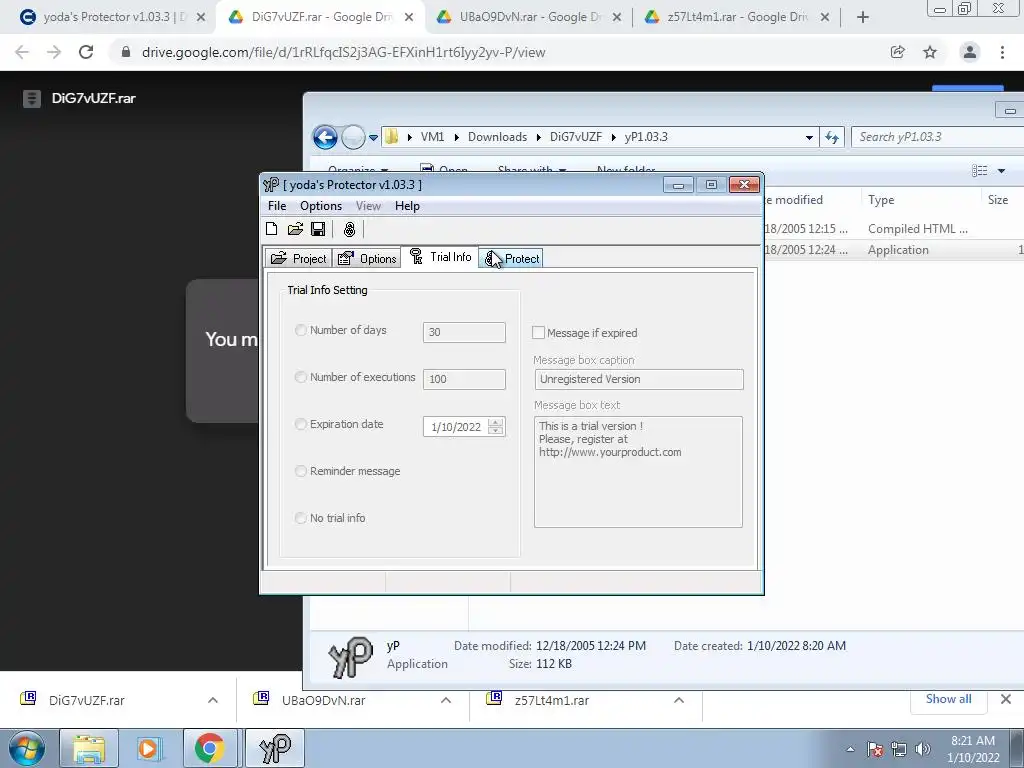Open a new Chrome tab with plus button

pyautogui.click(x=863, y=17)
